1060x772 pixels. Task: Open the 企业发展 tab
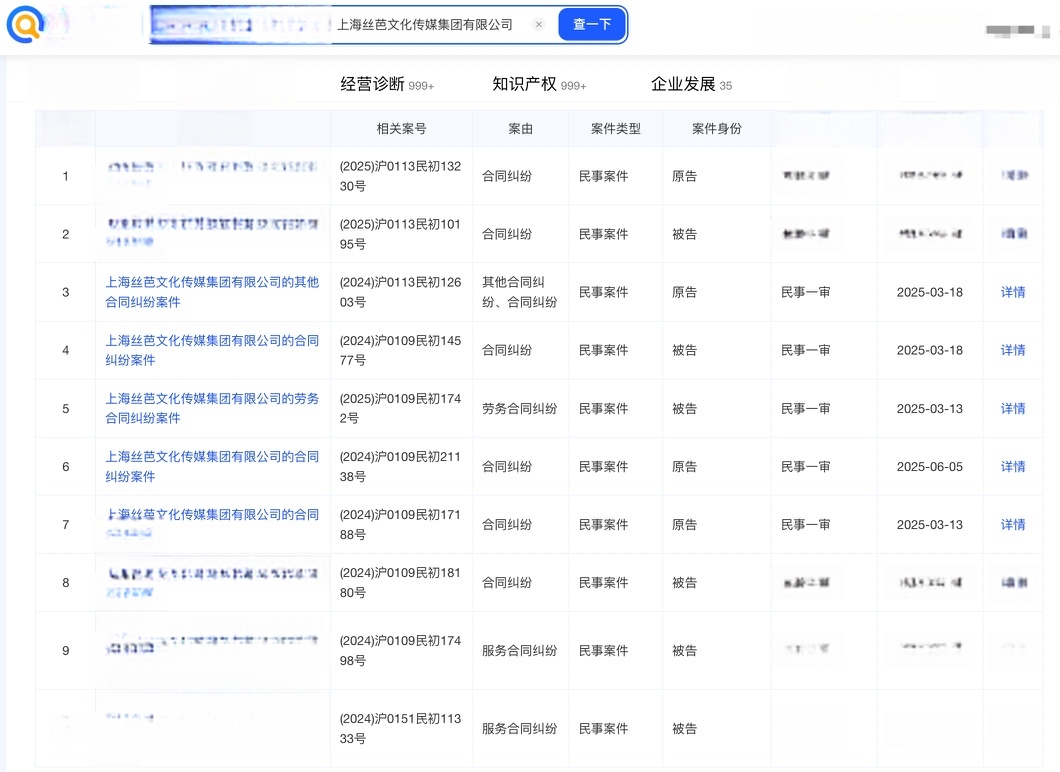point(691,85)
